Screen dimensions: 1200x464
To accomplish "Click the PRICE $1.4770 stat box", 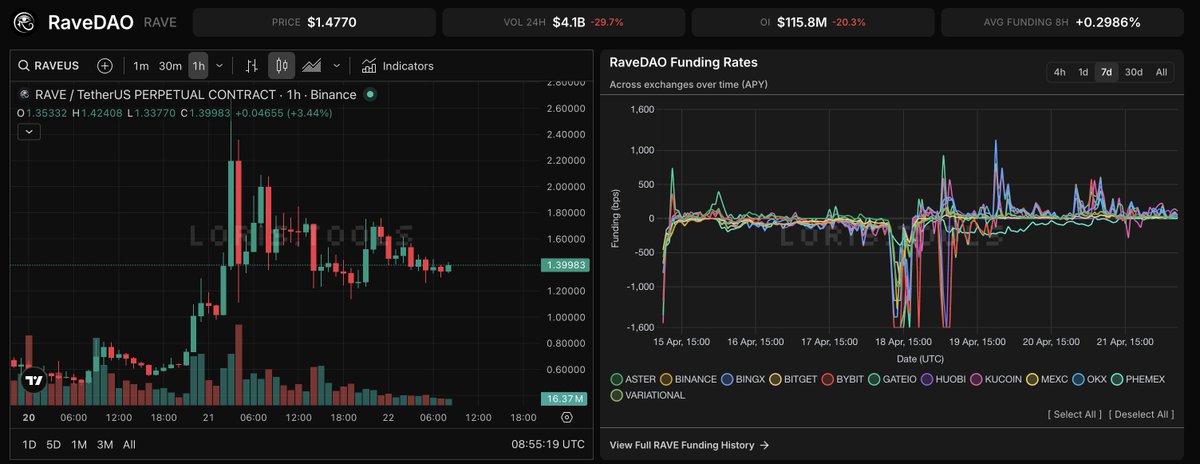I will click(313, 22).
